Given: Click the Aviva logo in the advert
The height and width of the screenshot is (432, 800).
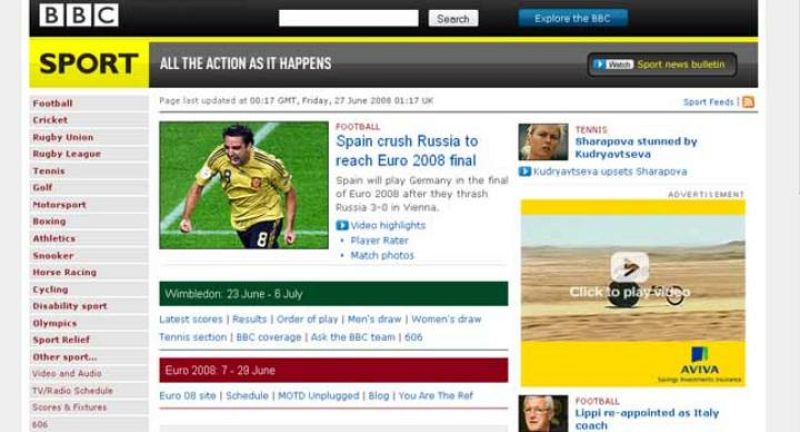Looking at the screenshot, I should [700, 356].
